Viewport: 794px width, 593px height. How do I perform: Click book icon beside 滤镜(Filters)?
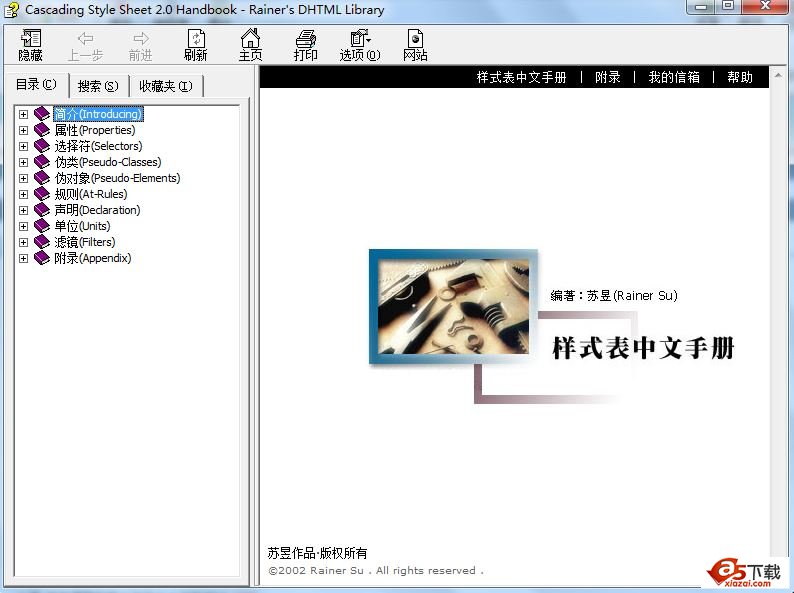click(42, 242)
